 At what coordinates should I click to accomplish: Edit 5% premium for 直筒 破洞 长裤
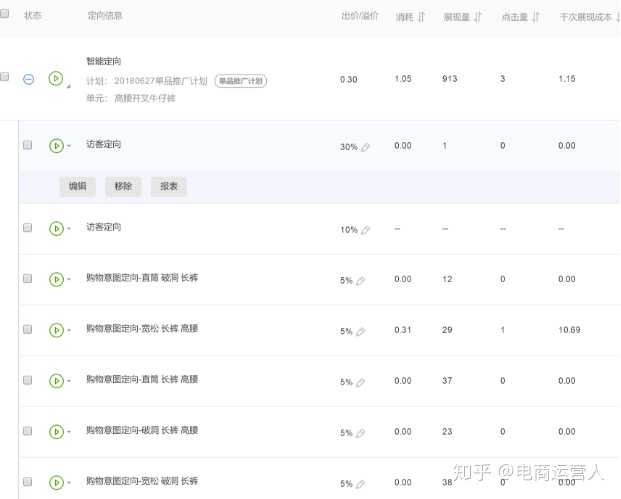pos(360,281)
